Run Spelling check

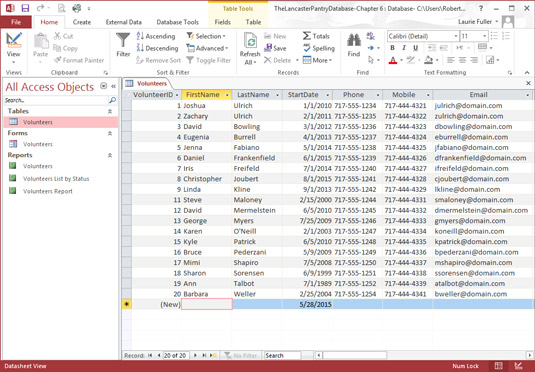coord(319,48)
